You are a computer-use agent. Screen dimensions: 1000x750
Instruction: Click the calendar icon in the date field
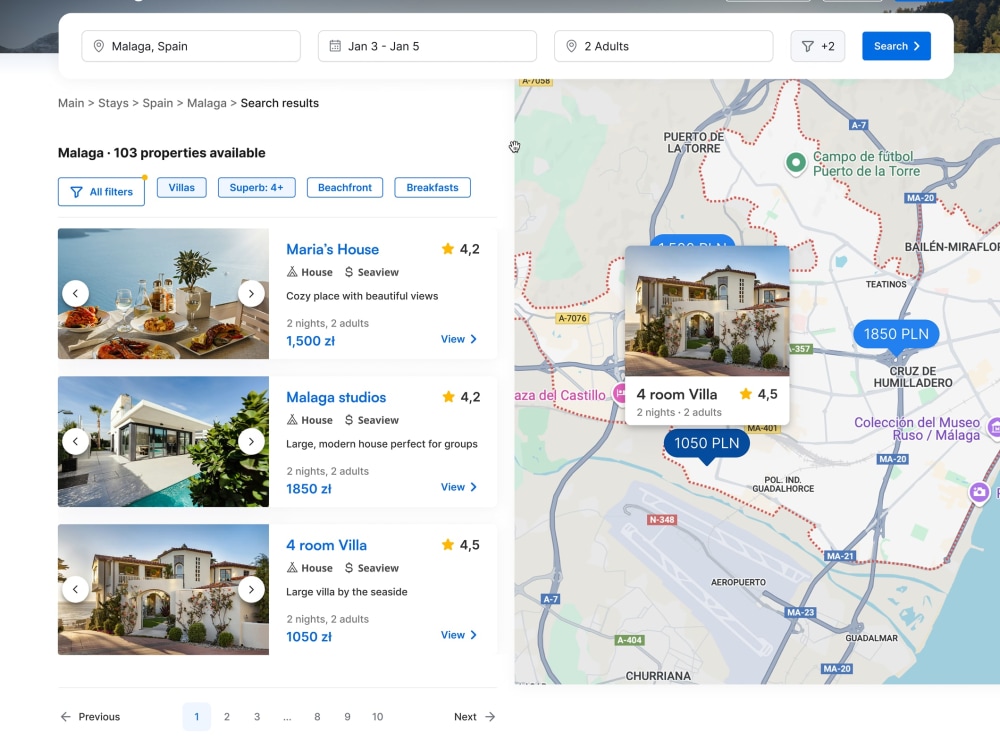pyautogui.click(x=335, y=46)
